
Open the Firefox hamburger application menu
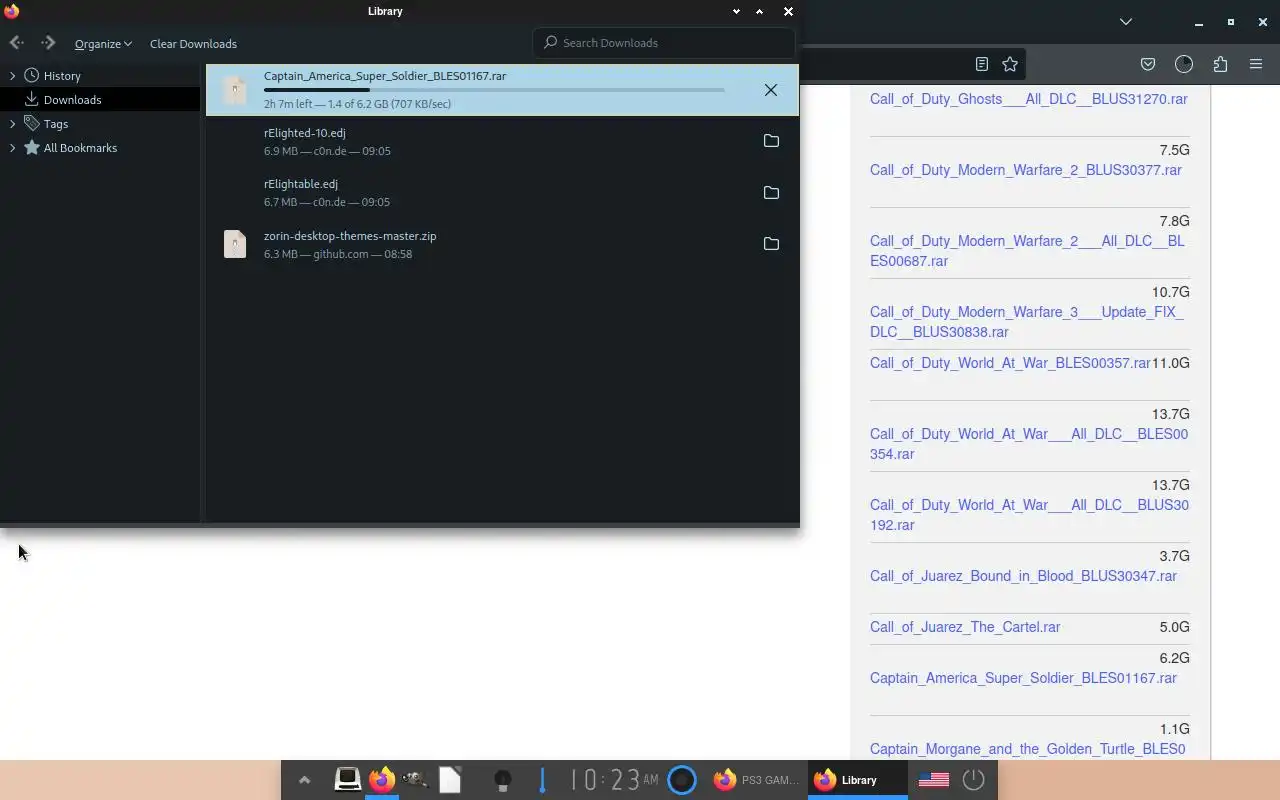tap(1256, 64)
